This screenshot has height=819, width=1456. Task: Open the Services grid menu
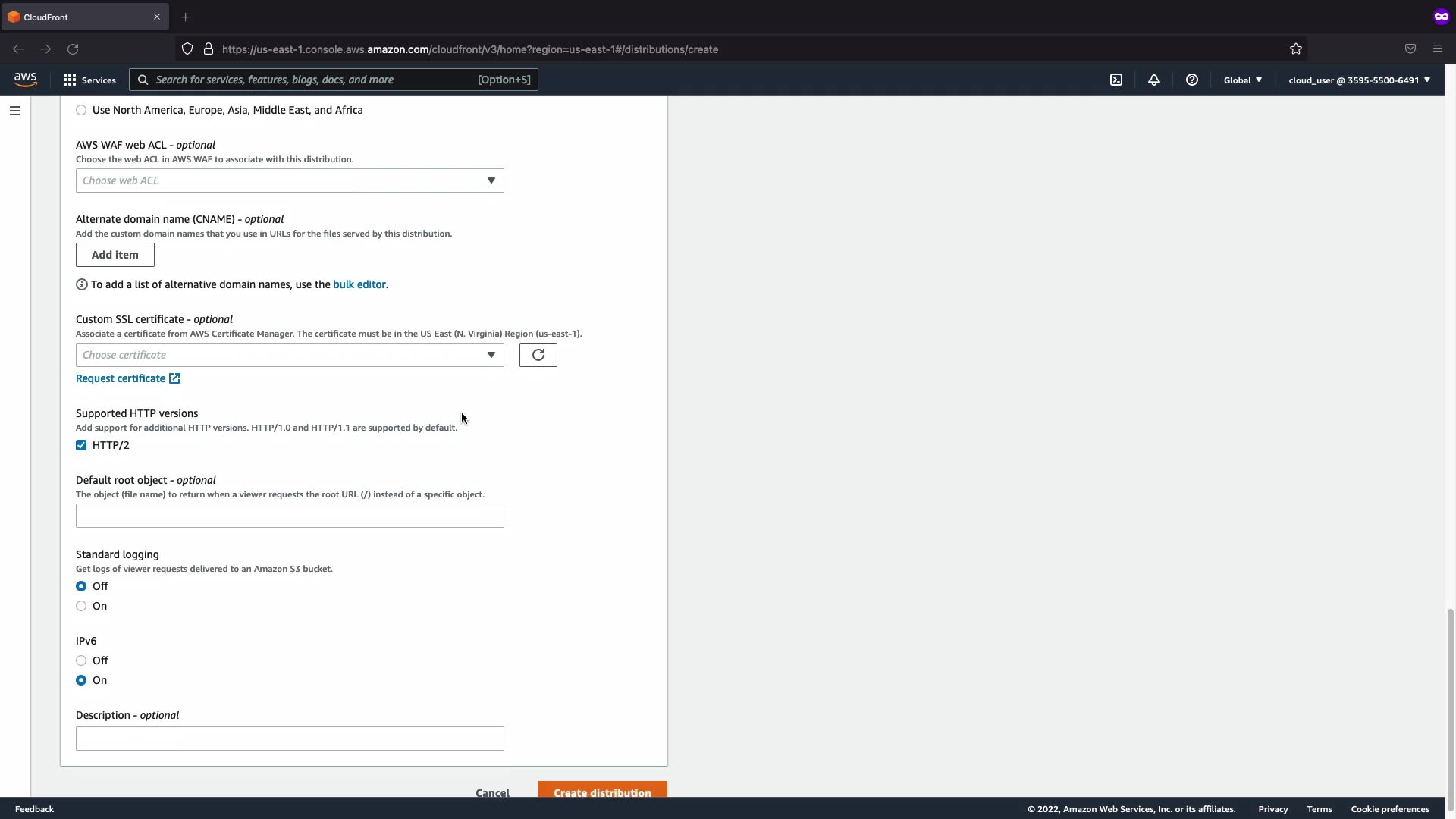pos(89,80)
